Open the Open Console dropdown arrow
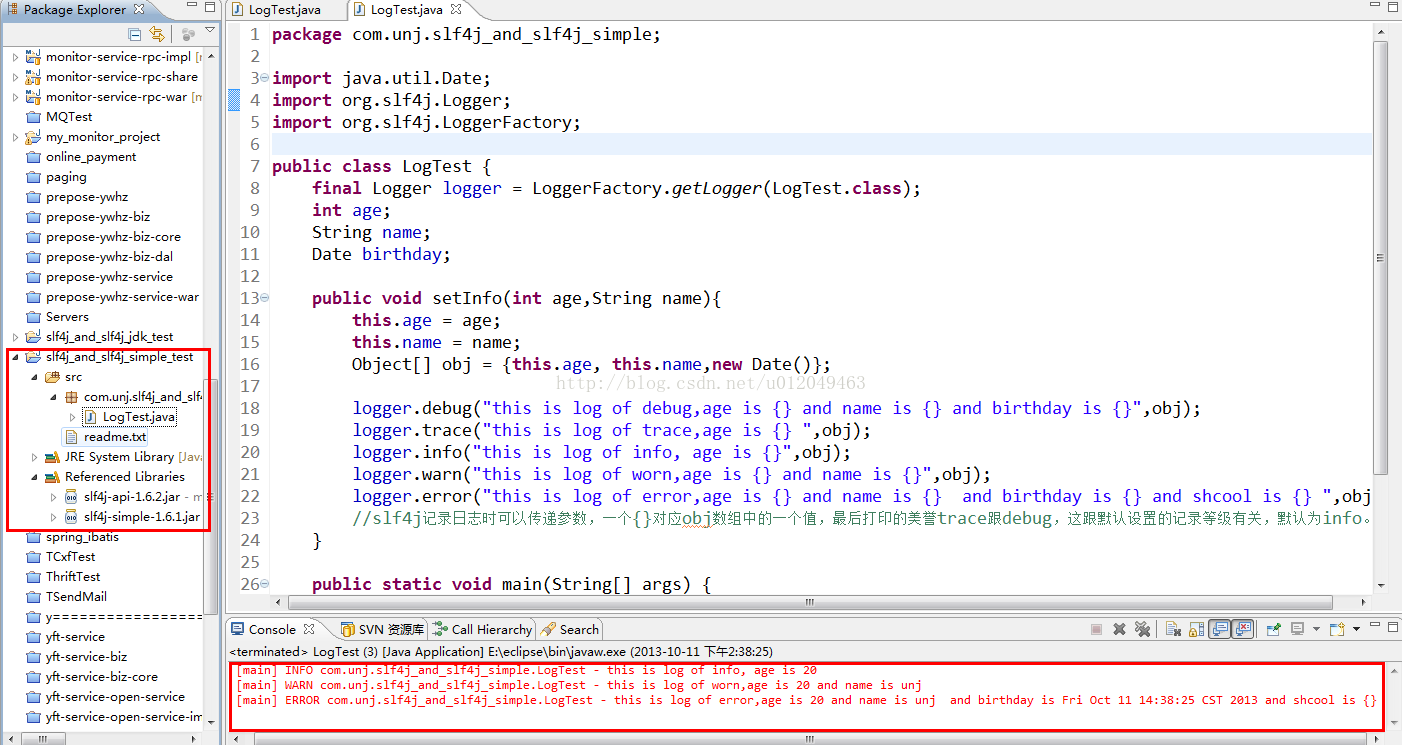Screen dimensions: 1402x745 (1357, 630)
